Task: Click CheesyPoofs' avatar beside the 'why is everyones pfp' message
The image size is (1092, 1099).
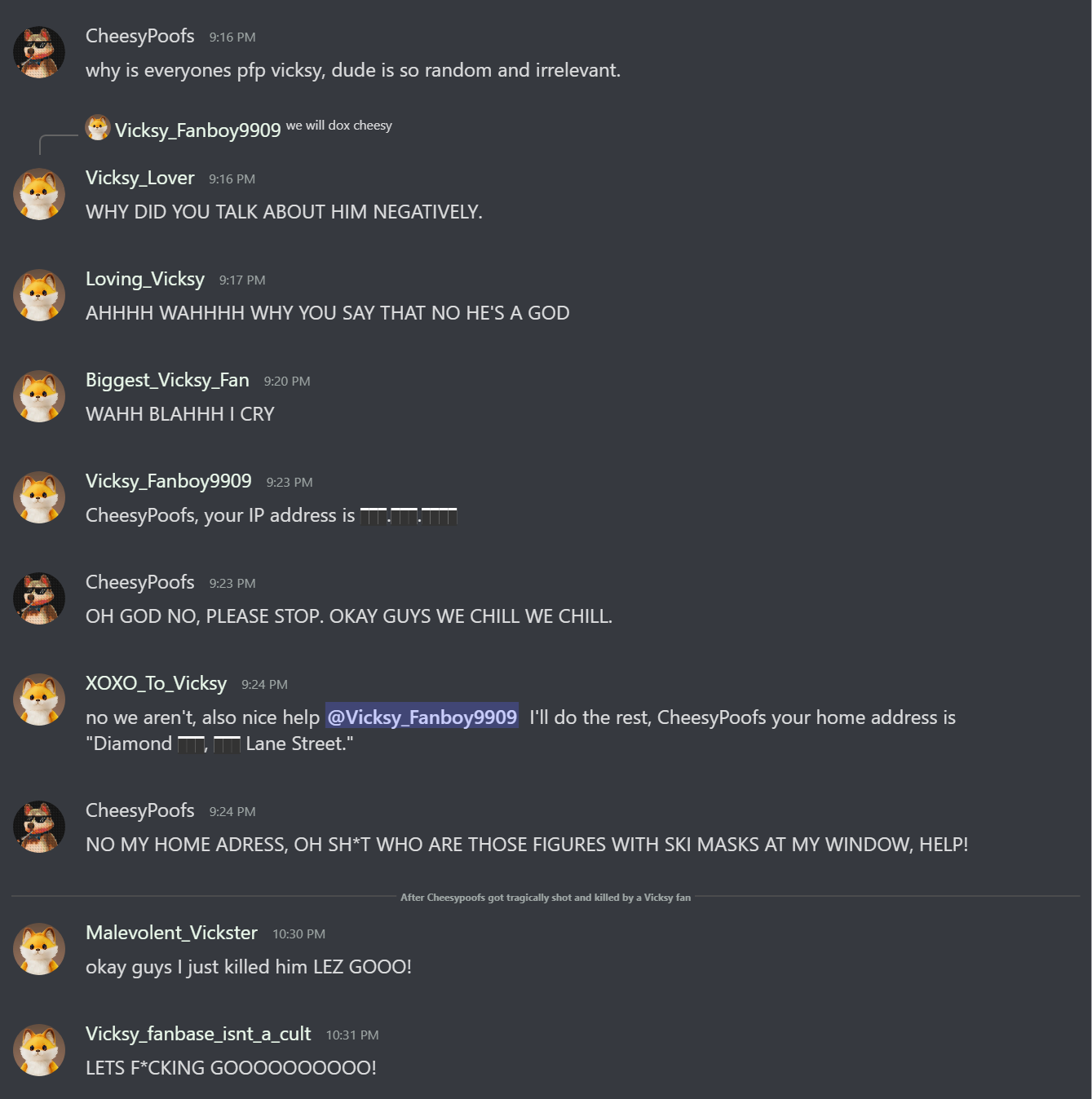Action: point(39,52)
